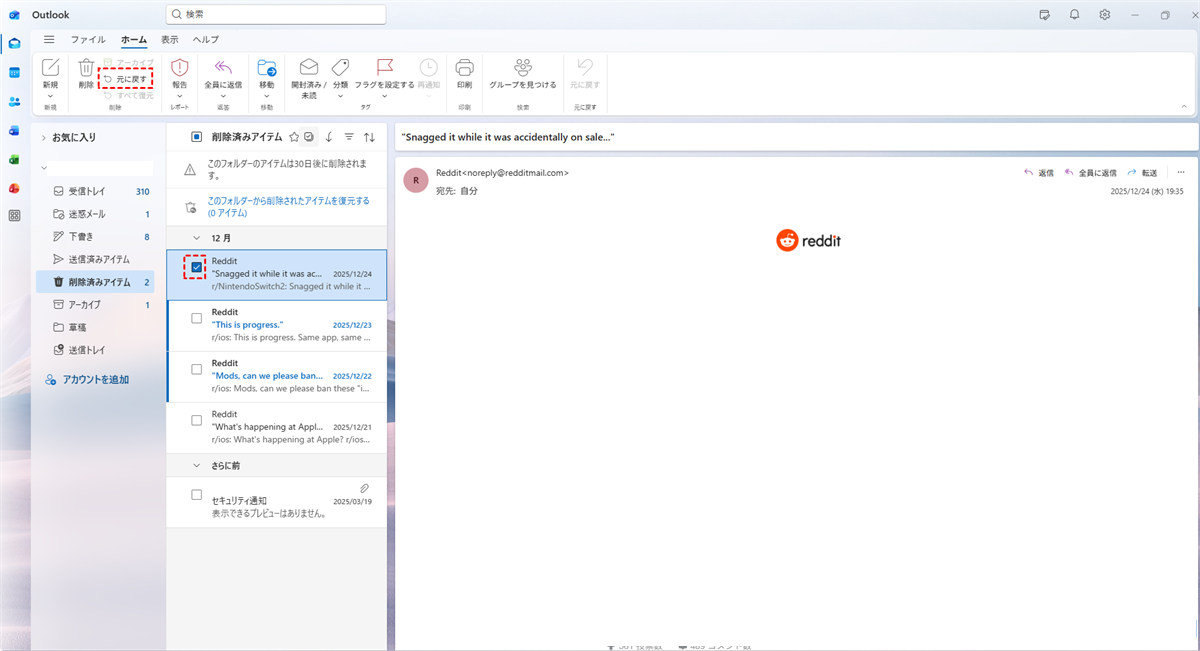This screenshot has height=651, width=1200.
Task: Open the Settings gear in title bar
Action: point(1104,15)
